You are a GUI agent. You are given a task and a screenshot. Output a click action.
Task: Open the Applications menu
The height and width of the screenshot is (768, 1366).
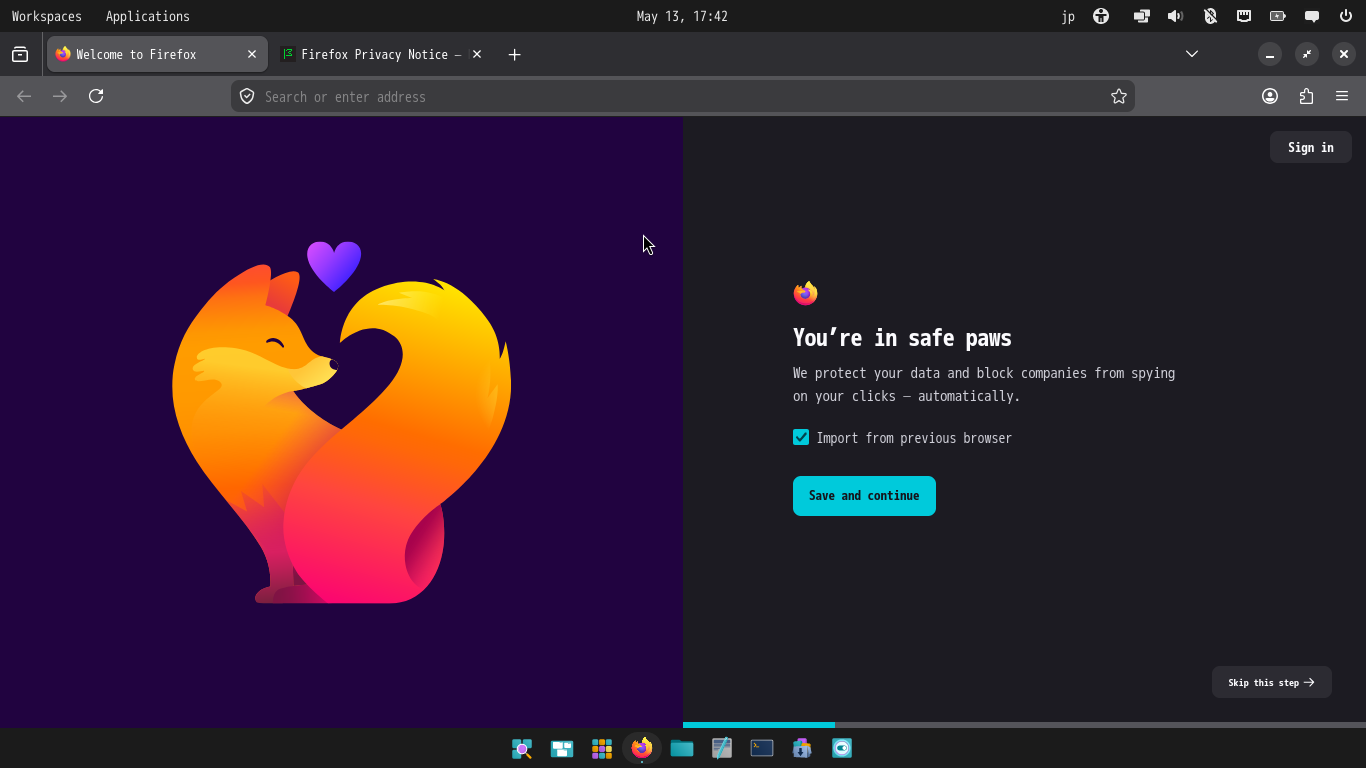click(148, 16)
